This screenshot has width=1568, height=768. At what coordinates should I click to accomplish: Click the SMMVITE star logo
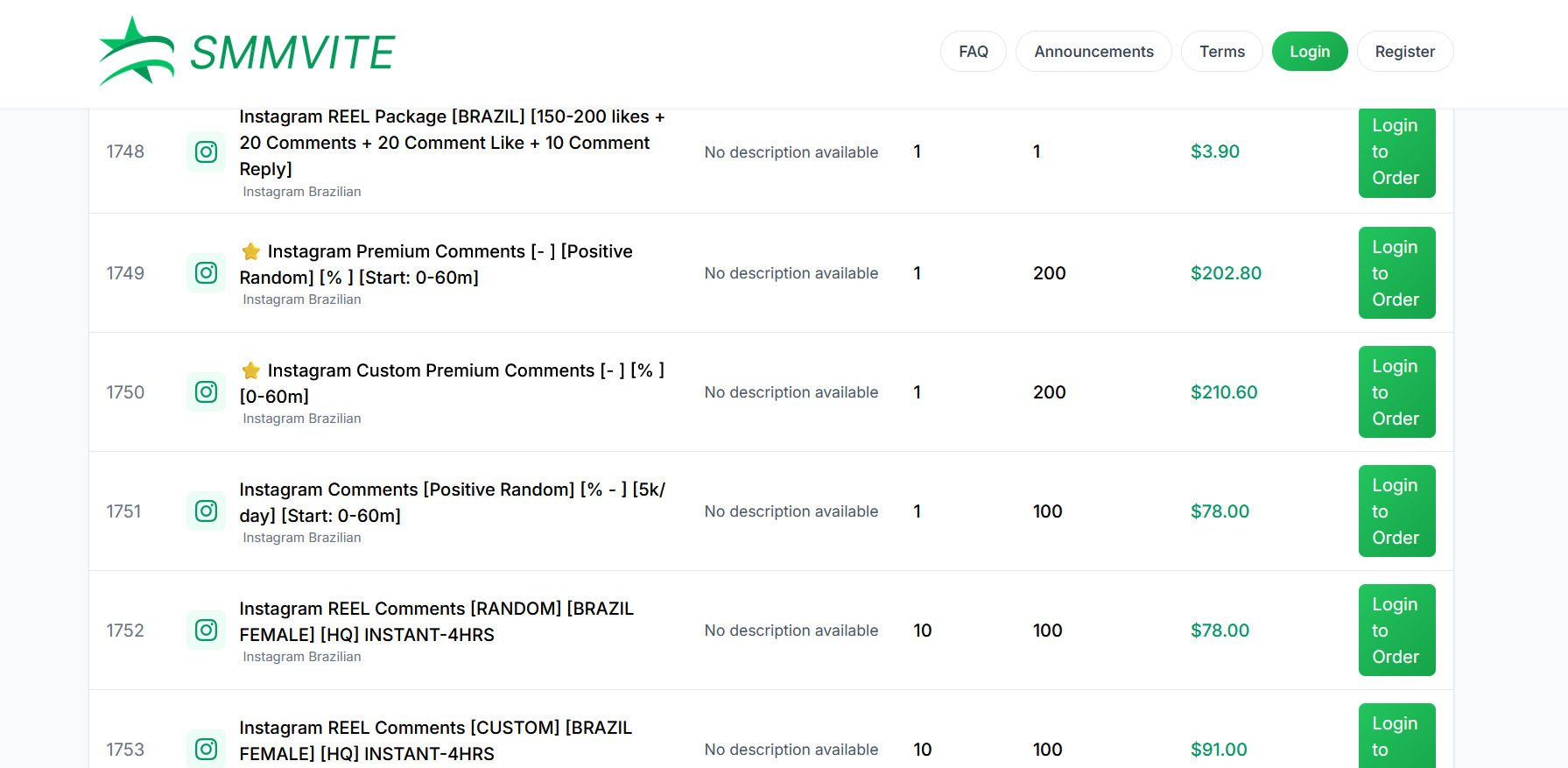137,51
